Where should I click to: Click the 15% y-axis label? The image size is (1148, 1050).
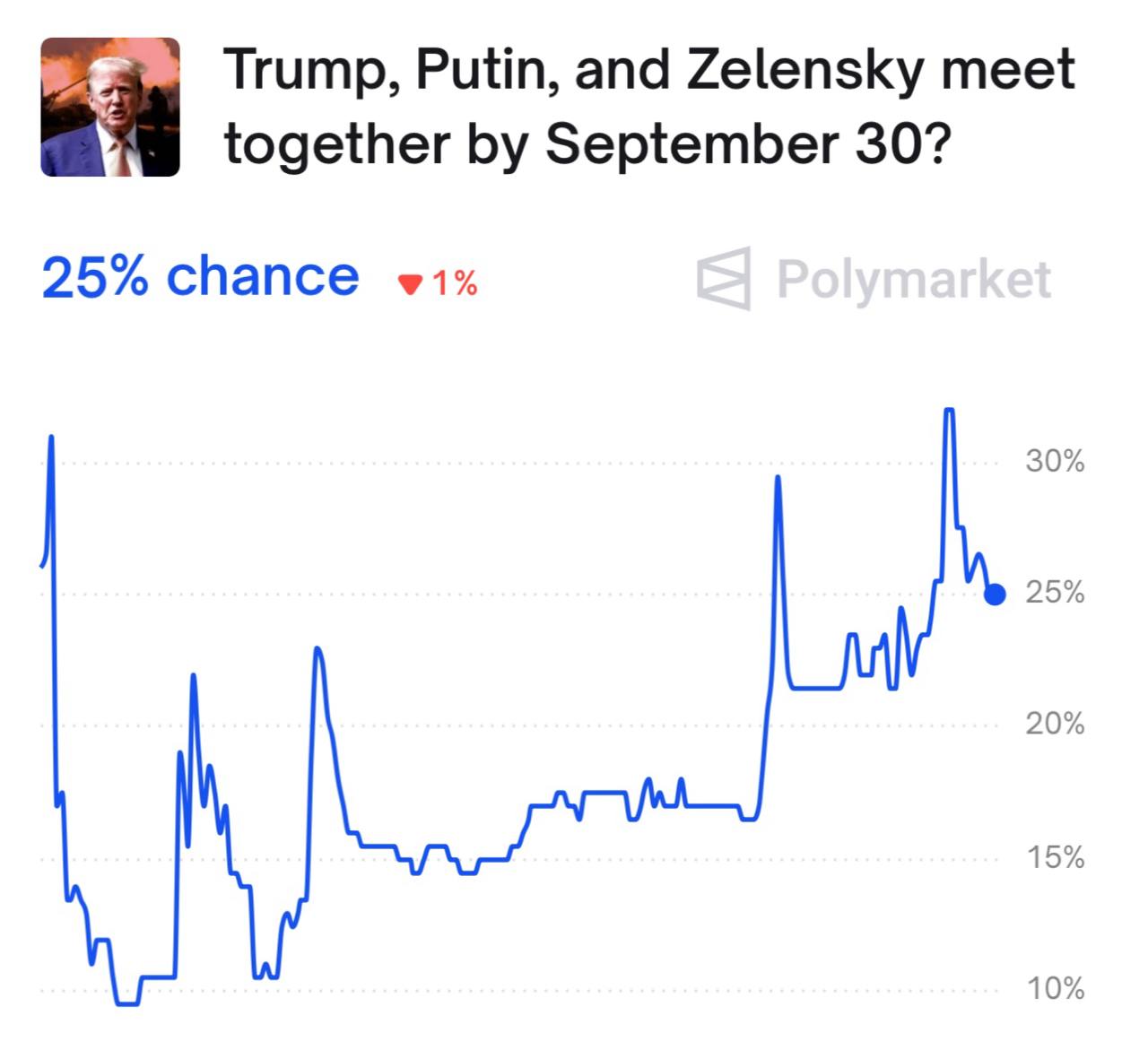click(1055, 858)
